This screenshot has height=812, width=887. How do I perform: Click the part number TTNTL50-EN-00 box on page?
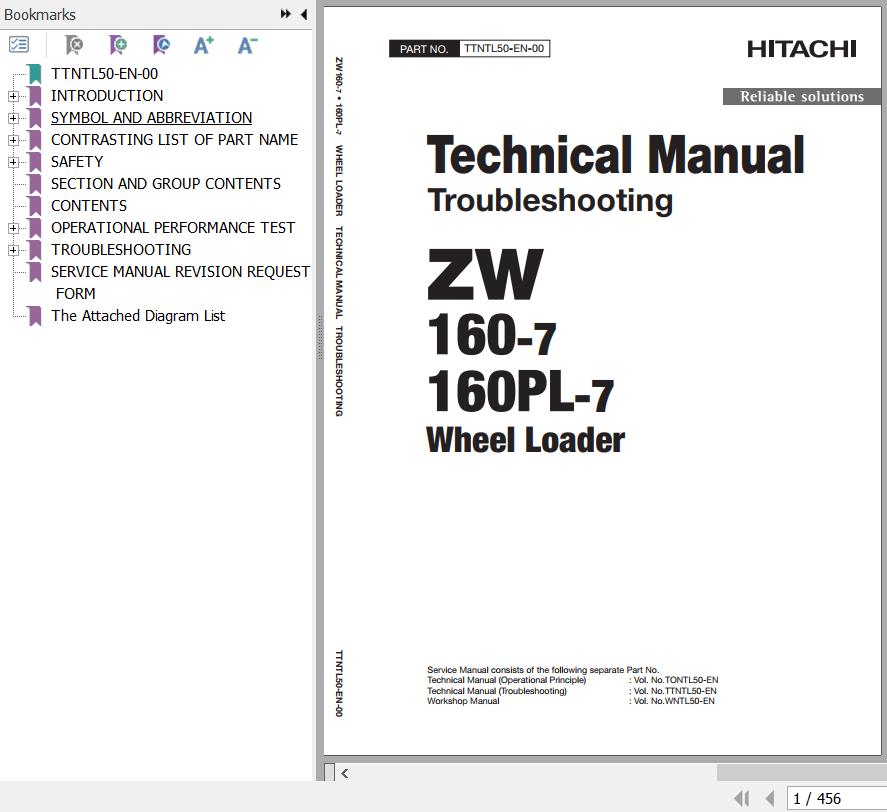[504, 49]
